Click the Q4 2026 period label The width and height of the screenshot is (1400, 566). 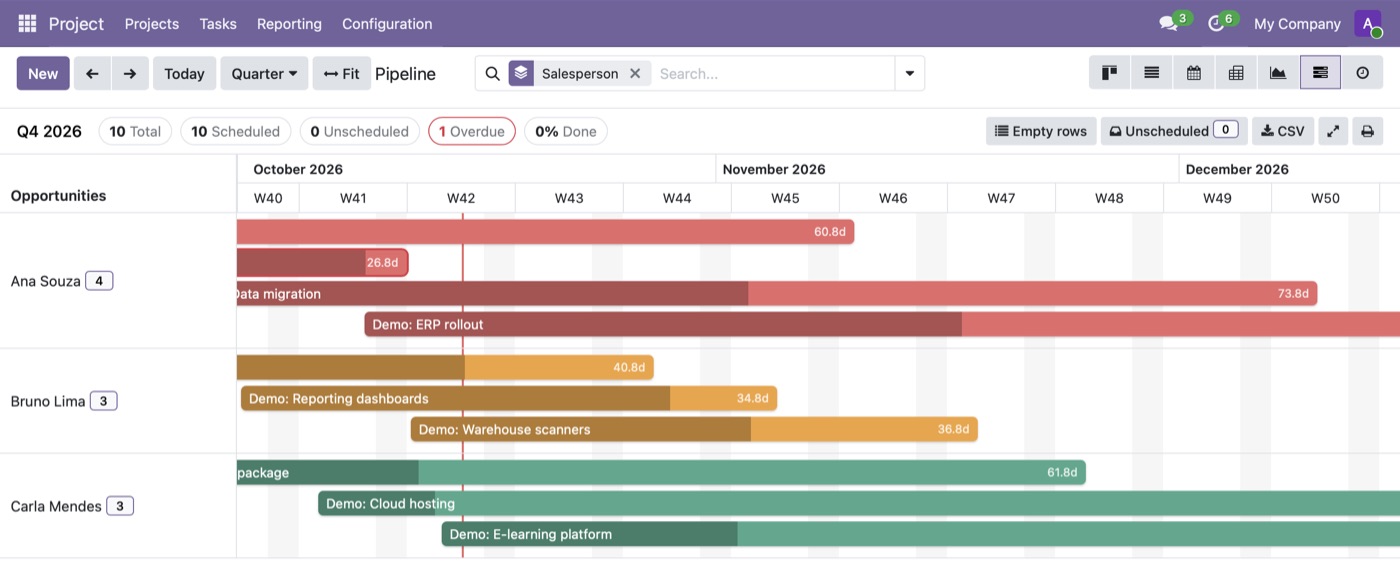coord(49,131)
